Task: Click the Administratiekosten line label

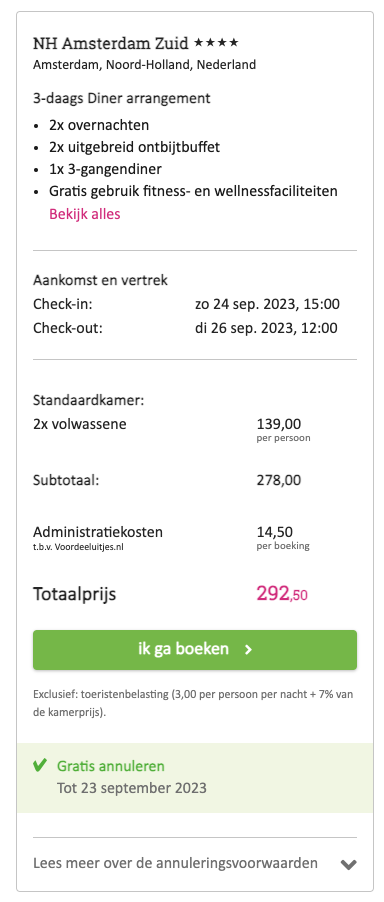Action: pyautogui.click(x=98, y=532)
